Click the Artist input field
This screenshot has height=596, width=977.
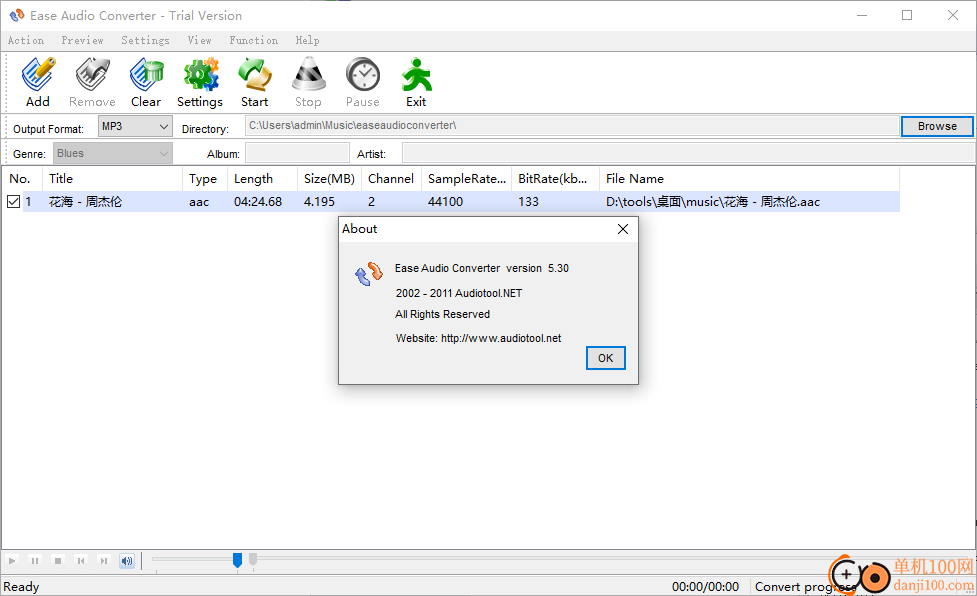click(x=688, y=153)
